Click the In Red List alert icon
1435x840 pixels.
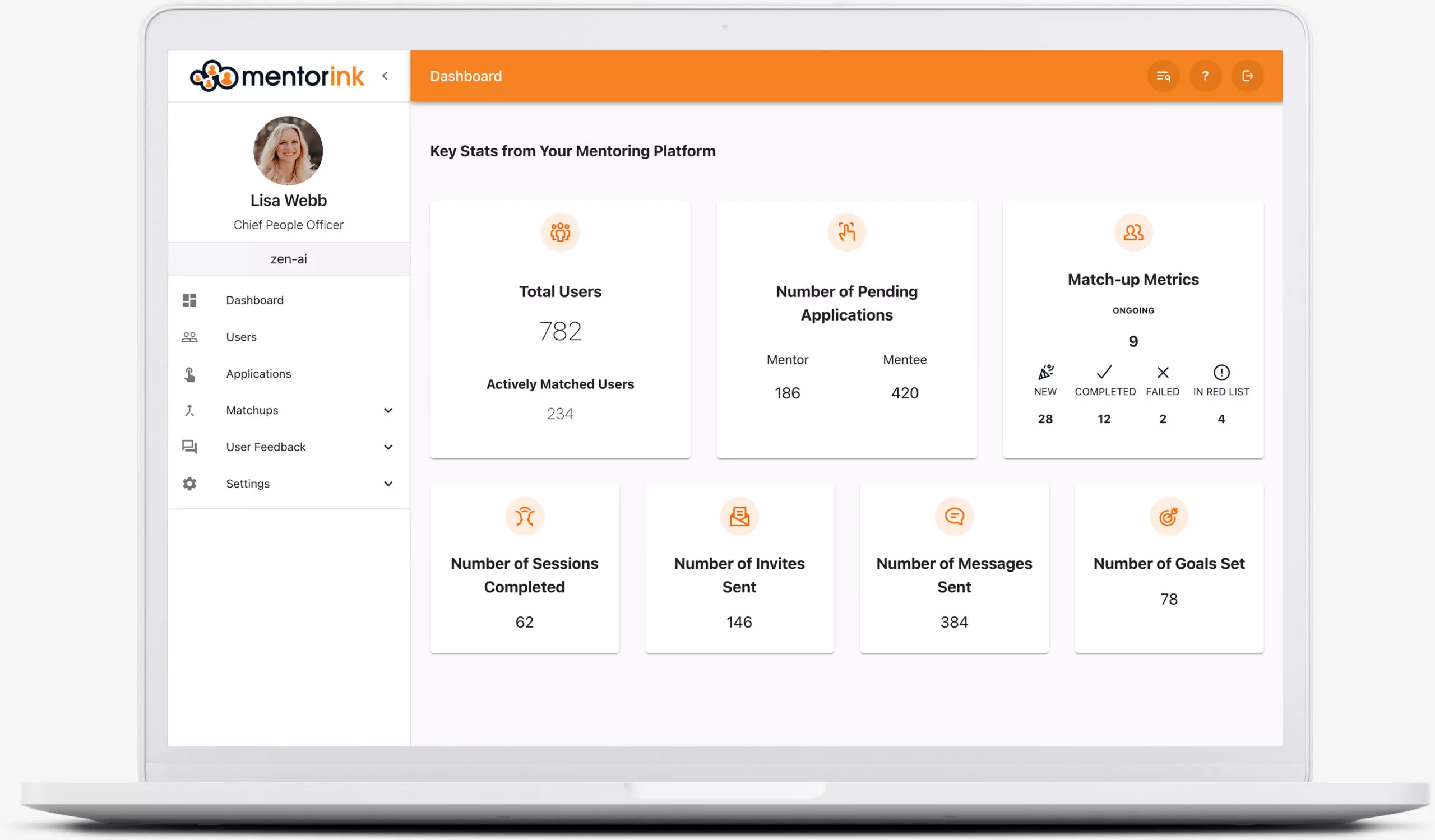coord(1221,372)
